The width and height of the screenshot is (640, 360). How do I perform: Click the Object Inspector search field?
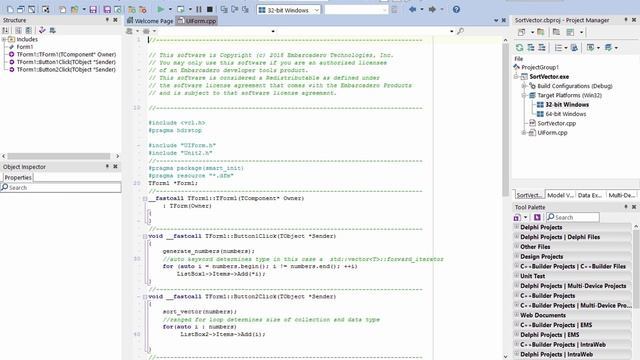[61, 187]
